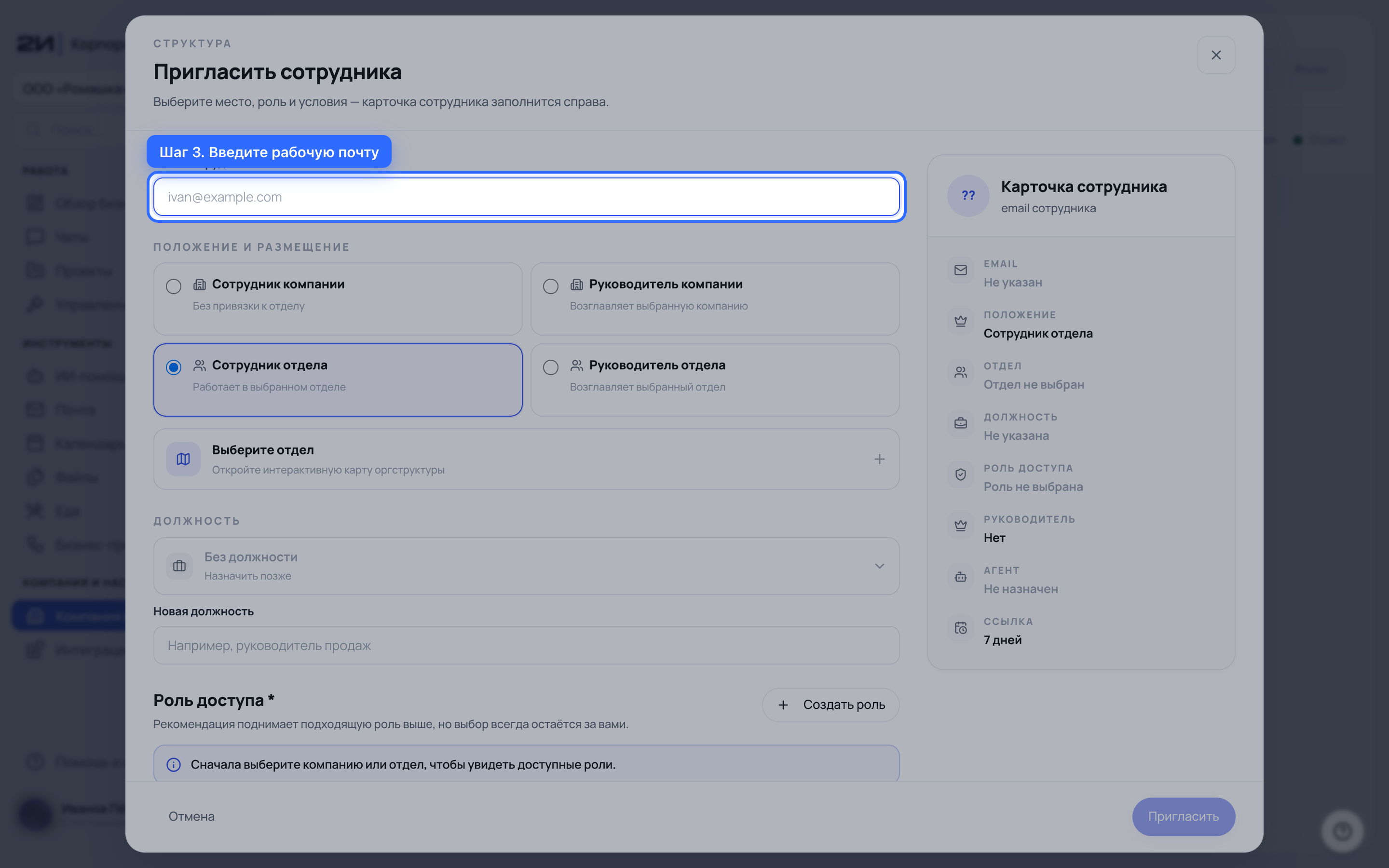Viewport: 1389px width, 868px height.
Task: Click the plus icon in Выберите отдел
Action: (879, 459)
